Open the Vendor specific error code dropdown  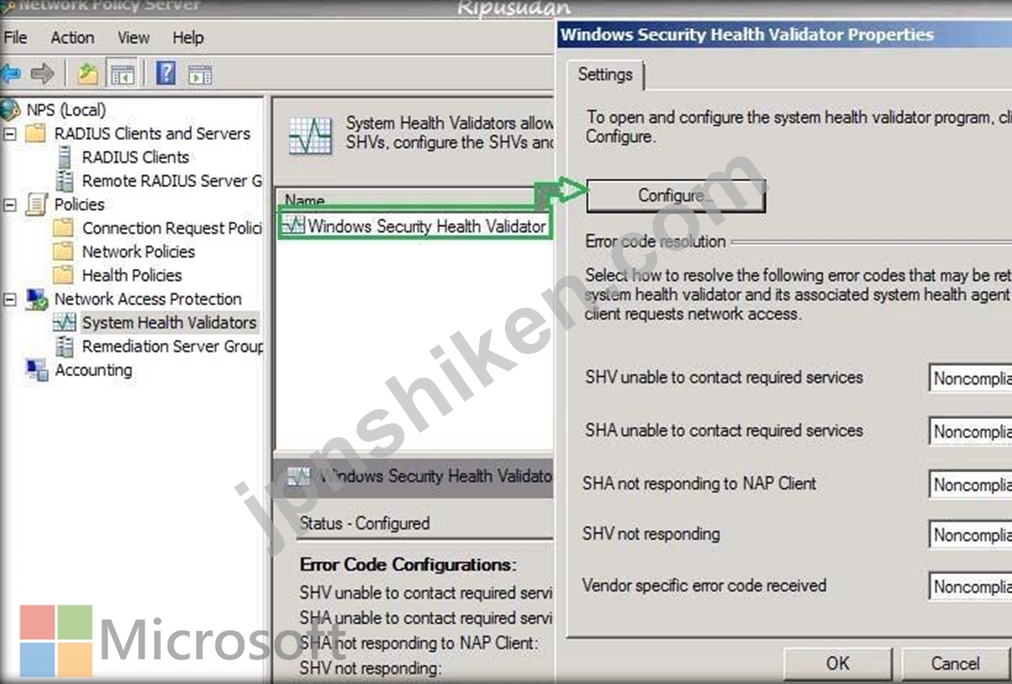(x=970, y=587)
